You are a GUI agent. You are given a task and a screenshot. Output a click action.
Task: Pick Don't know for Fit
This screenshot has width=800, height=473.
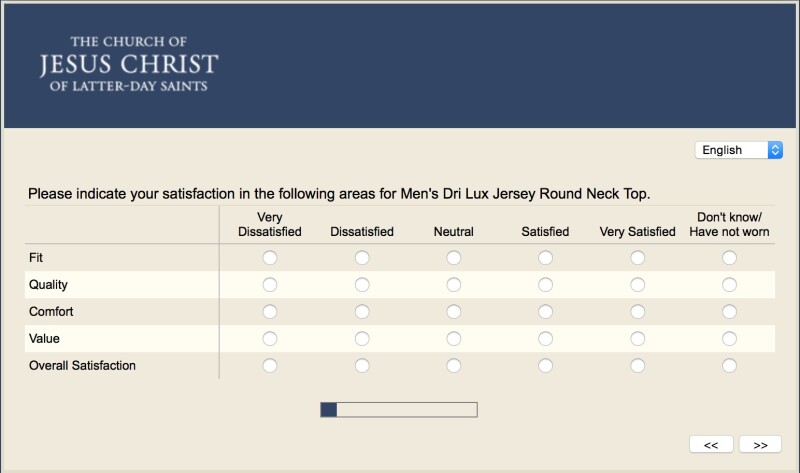(x=730, y=258)
